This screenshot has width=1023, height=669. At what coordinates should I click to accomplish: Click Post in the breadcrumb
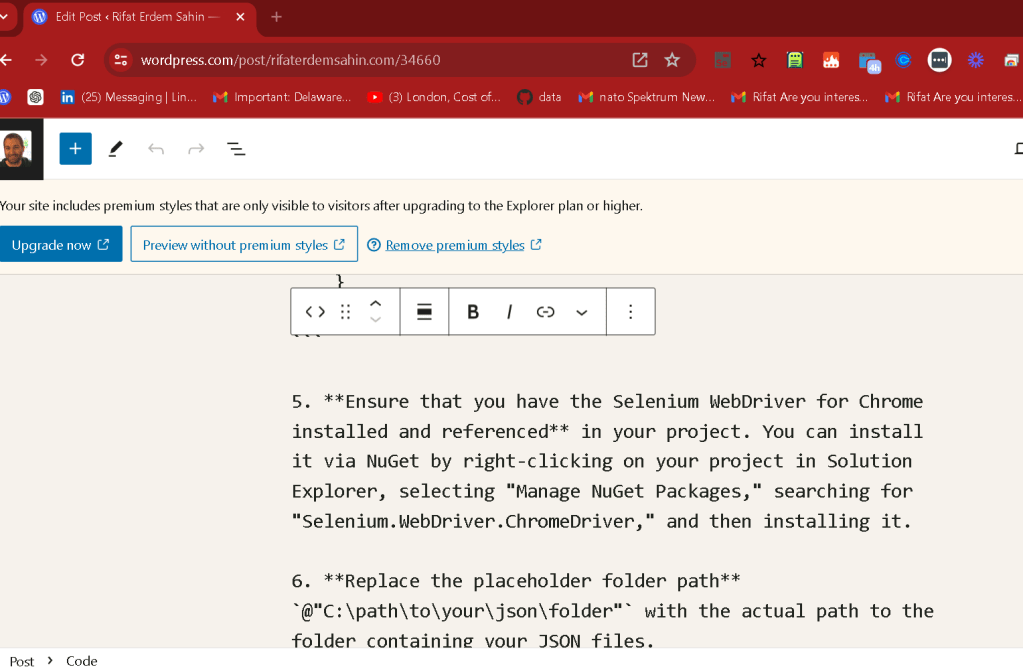pyautogui.click(x=22, y=661)
